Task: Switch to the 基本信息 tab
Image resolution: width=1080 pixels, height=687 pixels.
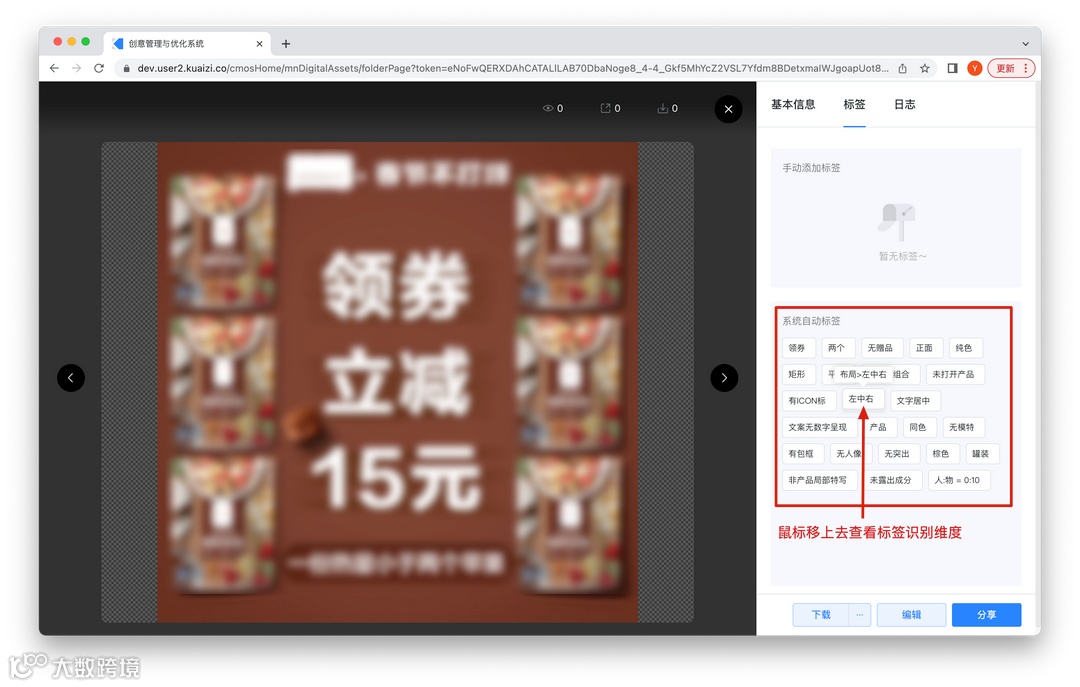Action: click(793, 104)
